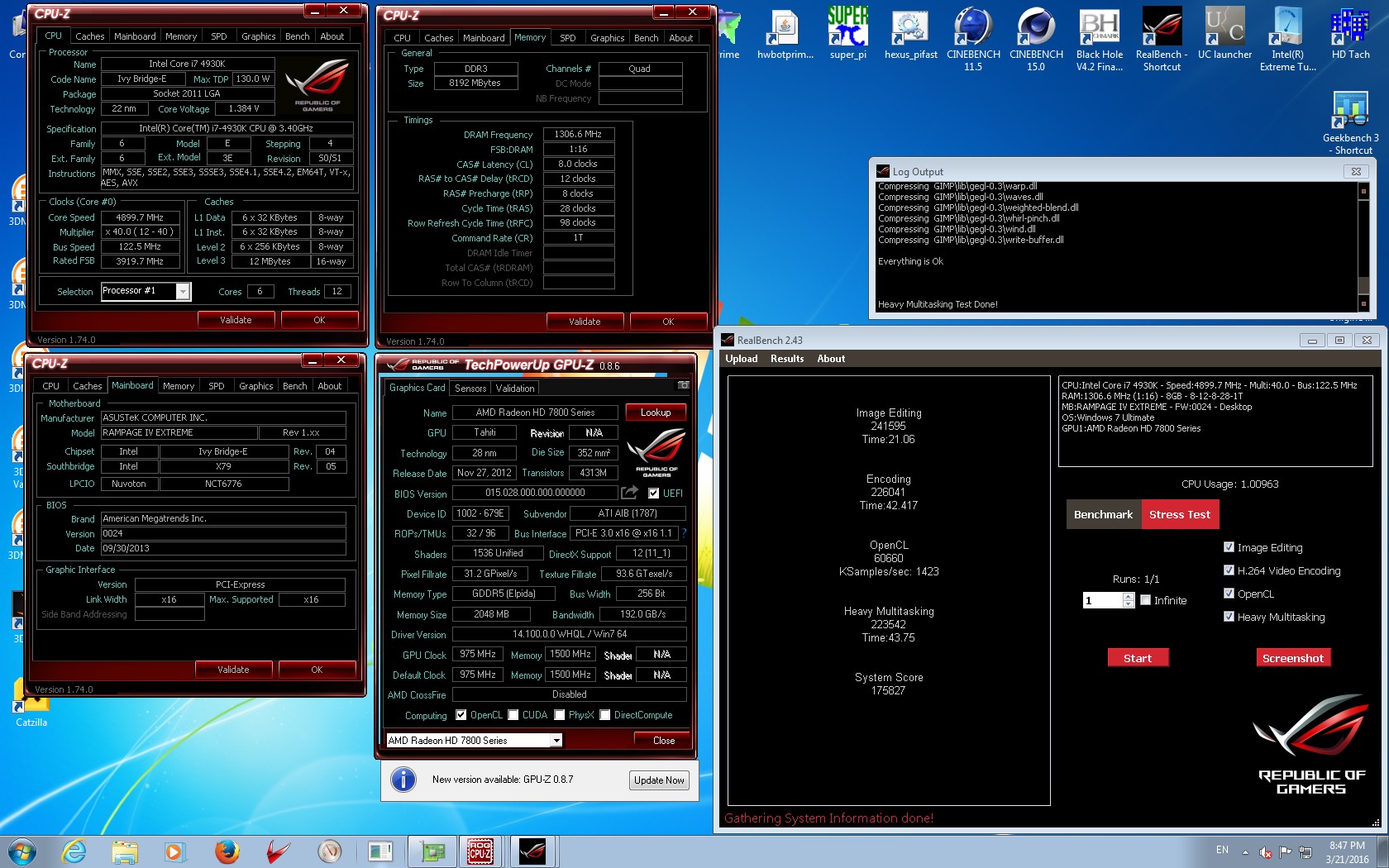Click the Log Output scrollbar

[1363, 247]
